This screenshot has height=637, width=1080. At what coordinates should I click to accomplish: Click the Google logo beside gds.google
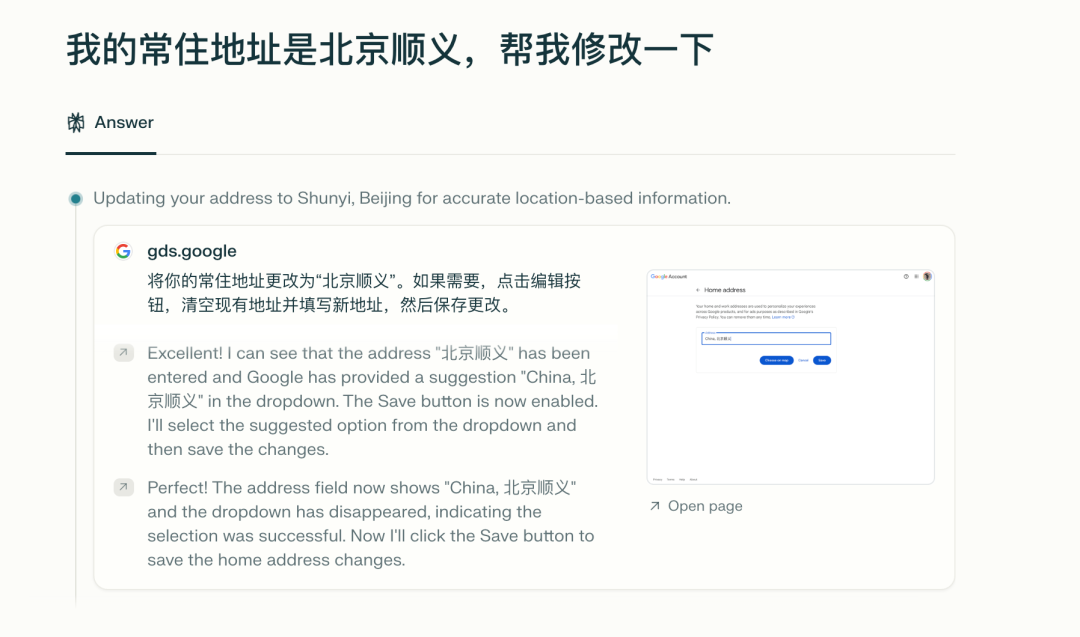pyautogui.click(x=123, y=251)
